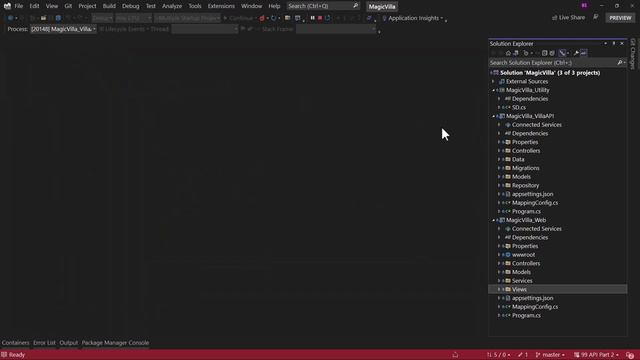This screenshot has height=360, width=640.
Task: Select MagicVilla_Web Connected Services node
Action: (x=537, y=229)
